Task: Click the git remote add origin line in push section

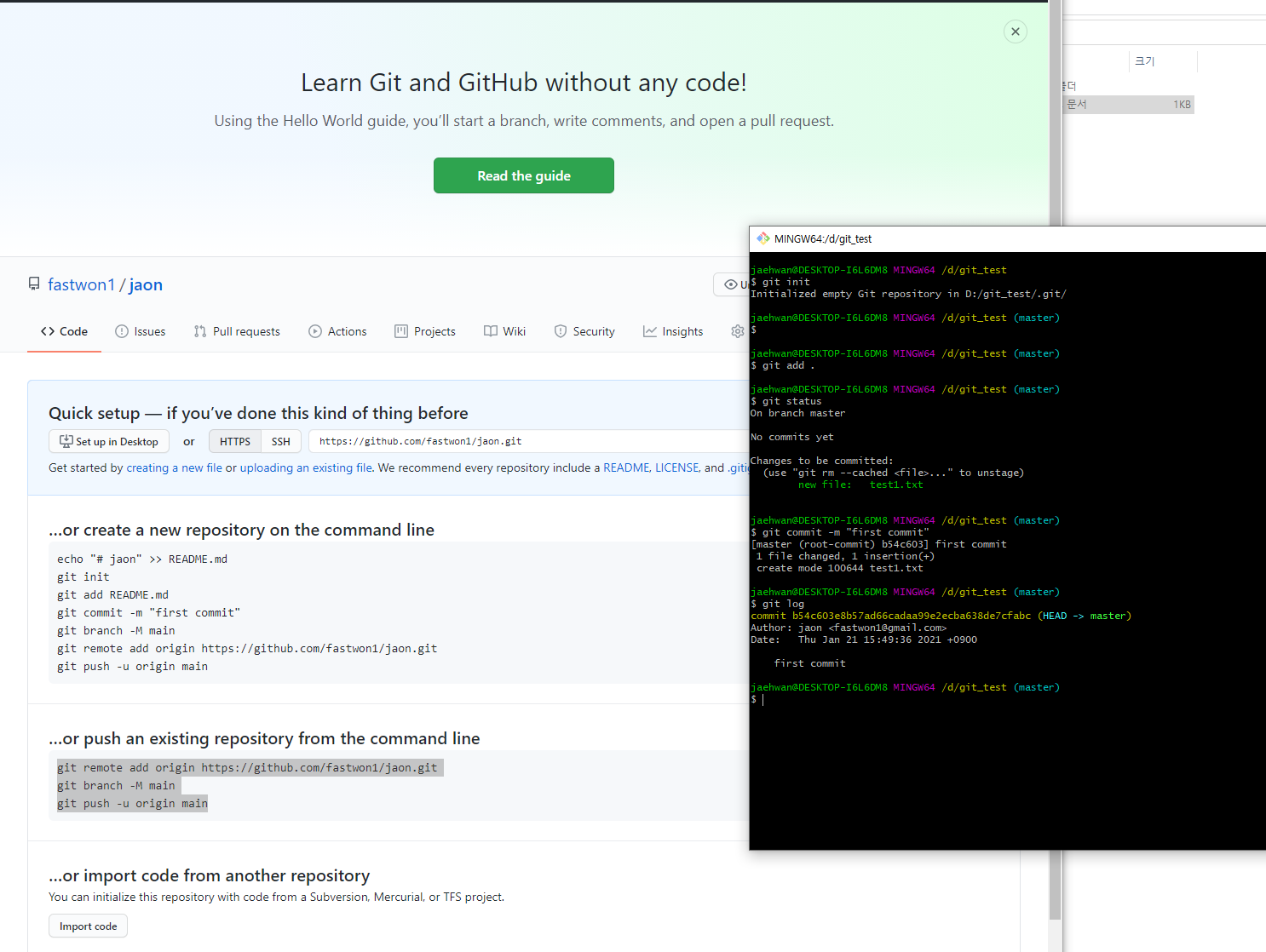Action: click(247, 767)
